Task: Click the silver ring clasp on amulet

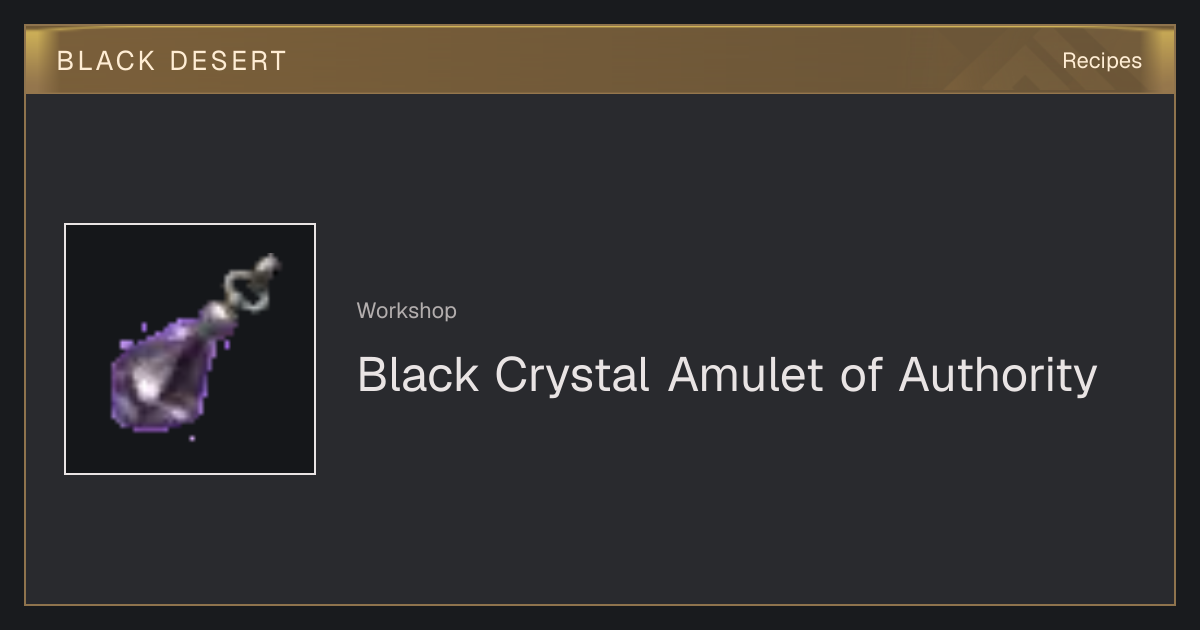Action: click(x=252, y=282)
